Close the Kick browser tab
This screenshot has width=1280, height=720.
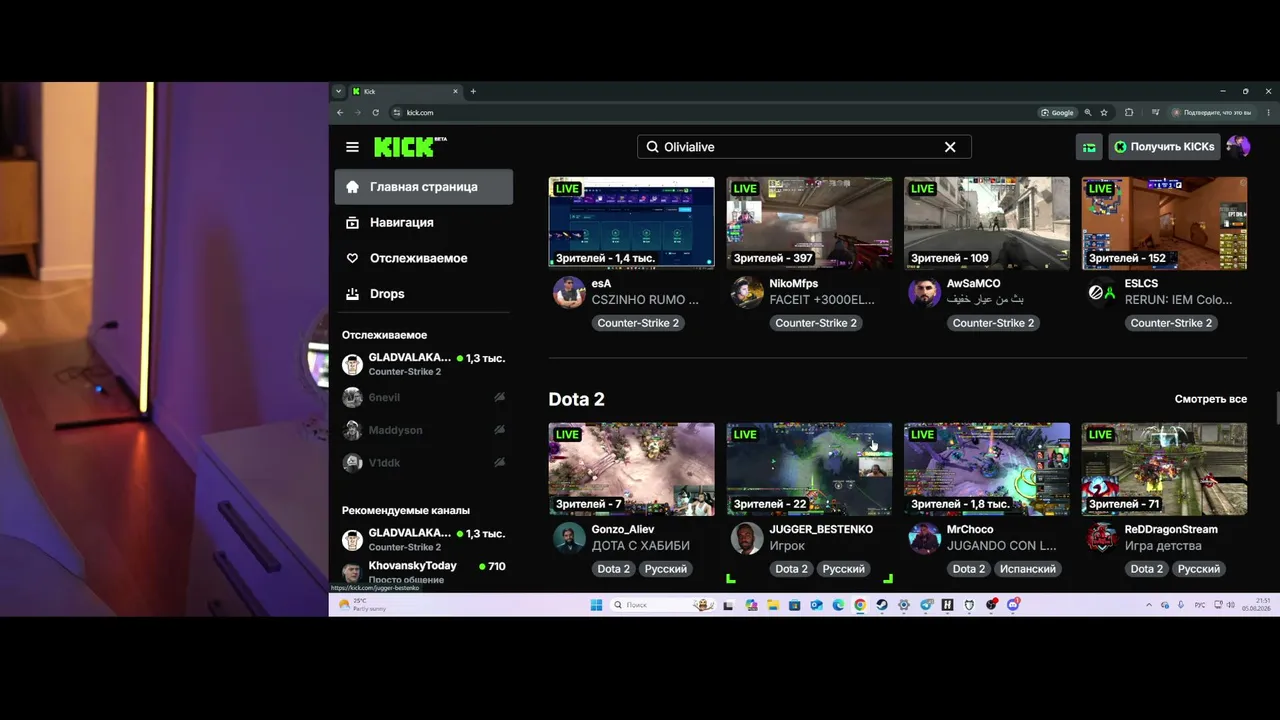point(455,91)
